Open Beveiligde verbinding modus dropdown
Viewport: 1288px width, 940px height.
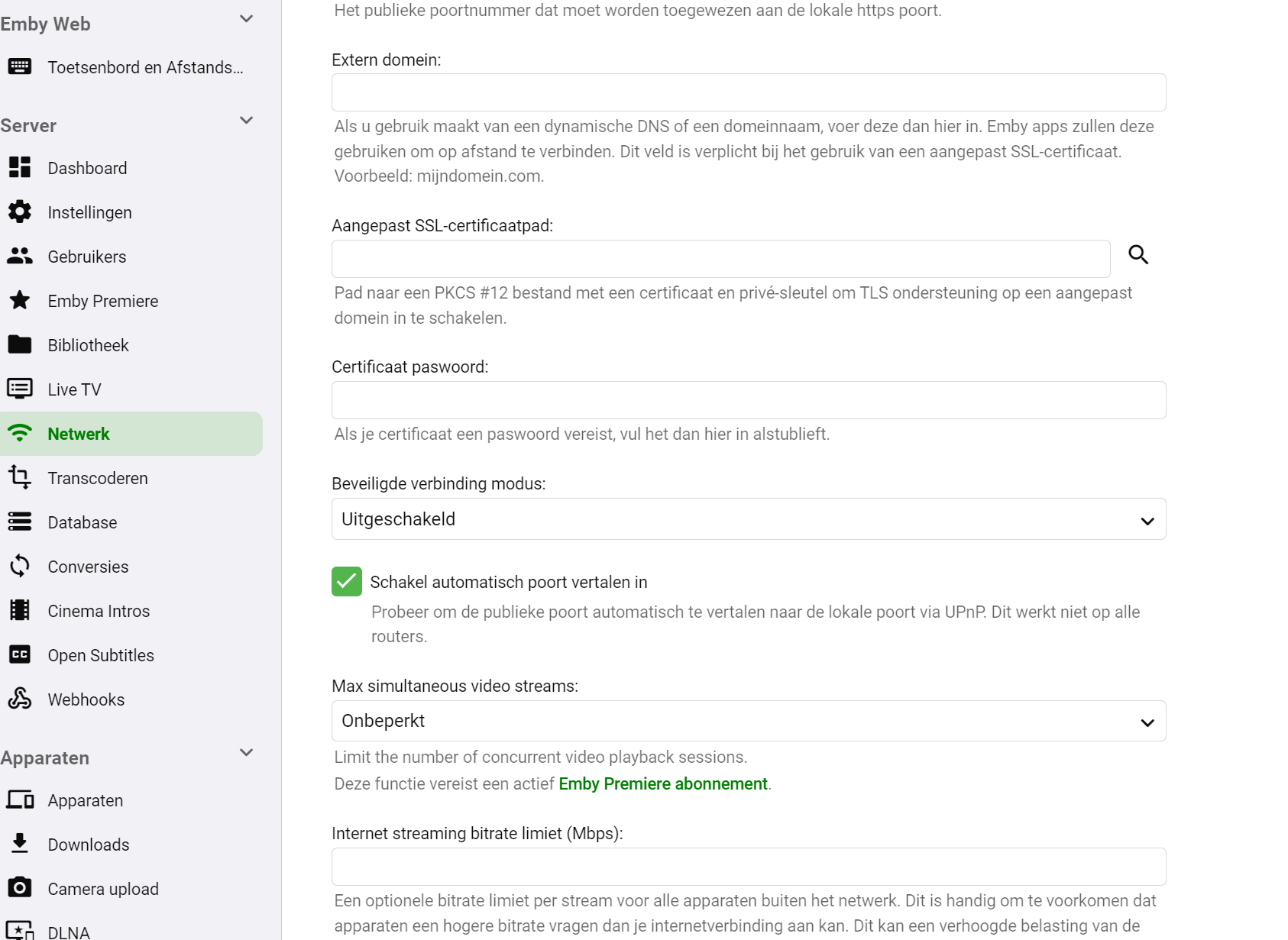[748, 519]
